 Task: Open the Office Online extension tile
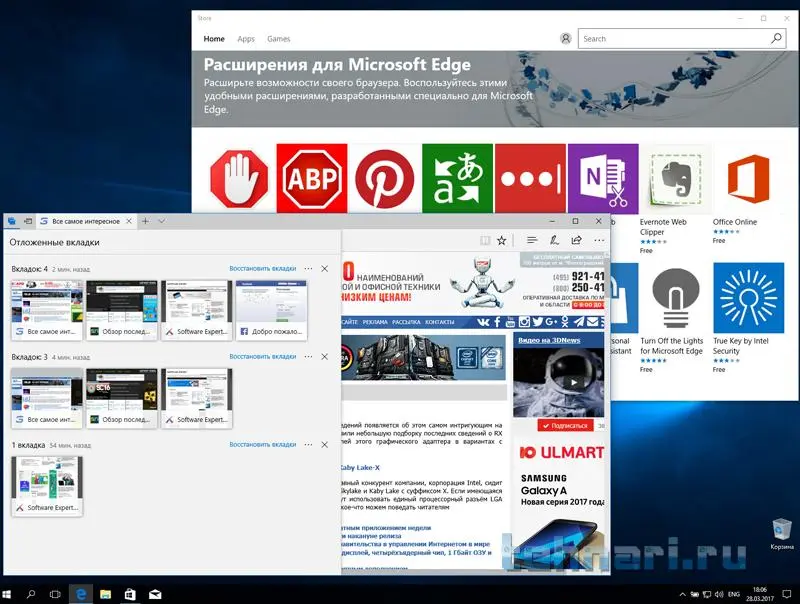748,178
